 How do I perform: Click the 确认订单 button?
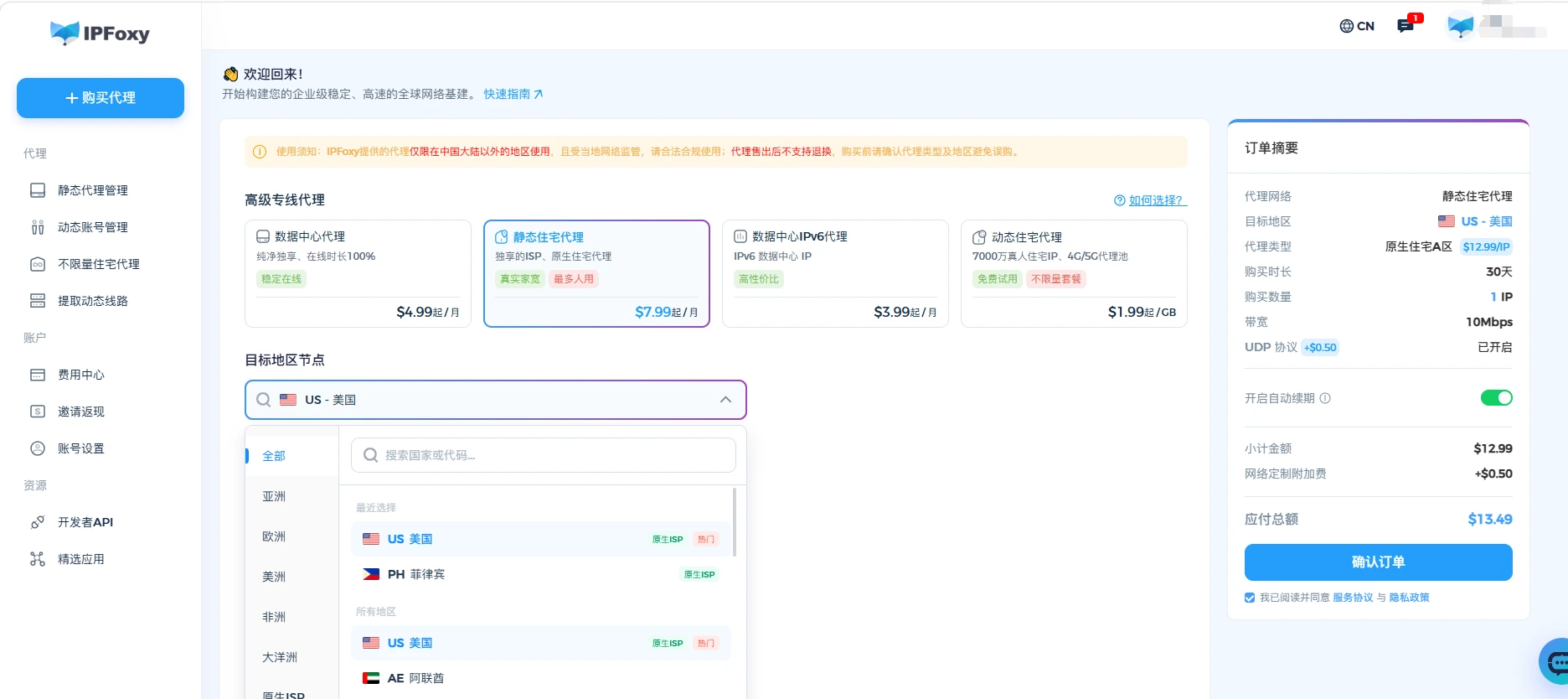(1378, 562)
